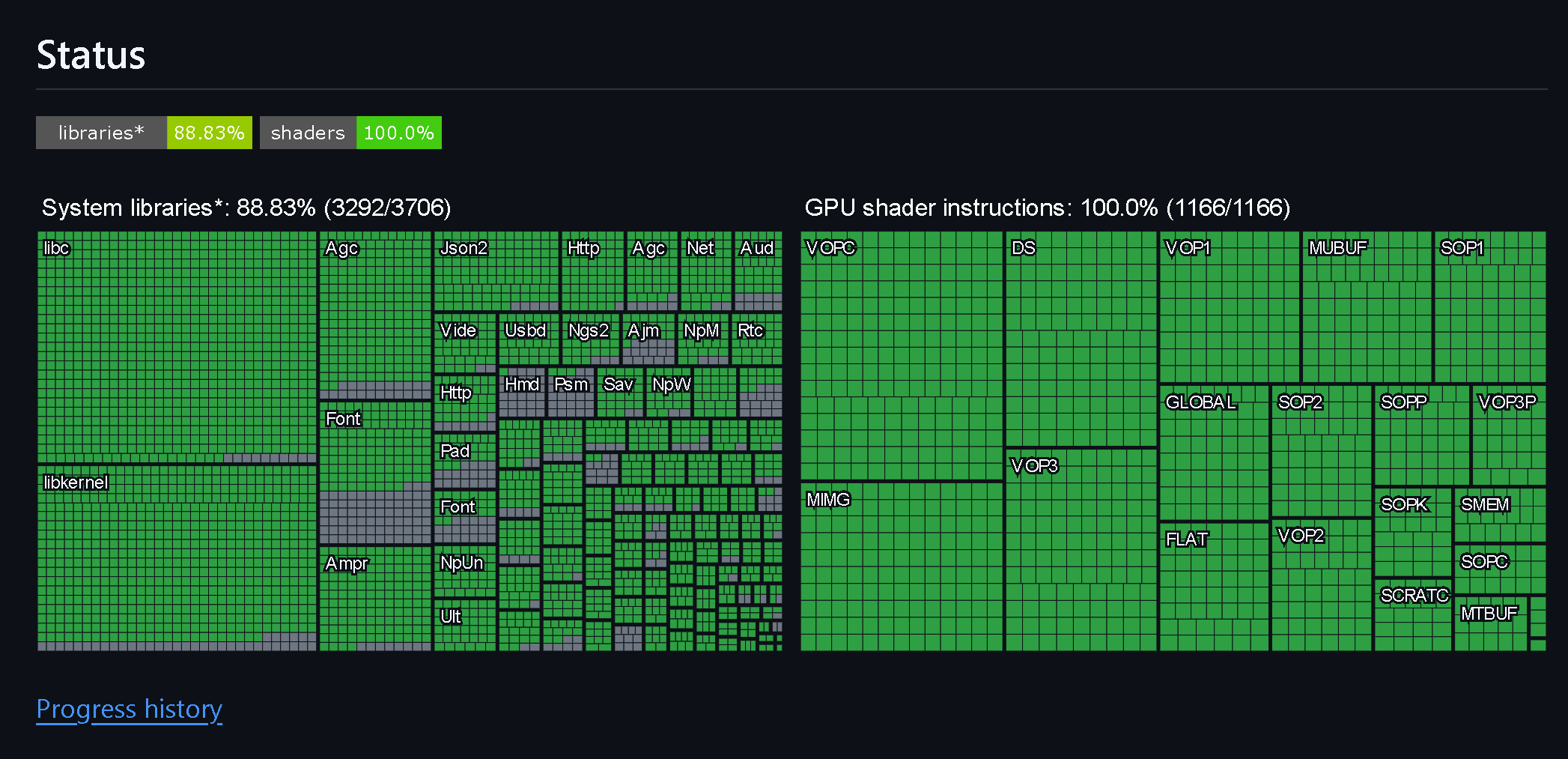The width and height of the screenshot is (1568, 759).
Task: Click the Ampr library block
Action: pyautogui.click(x=375, y=599)
